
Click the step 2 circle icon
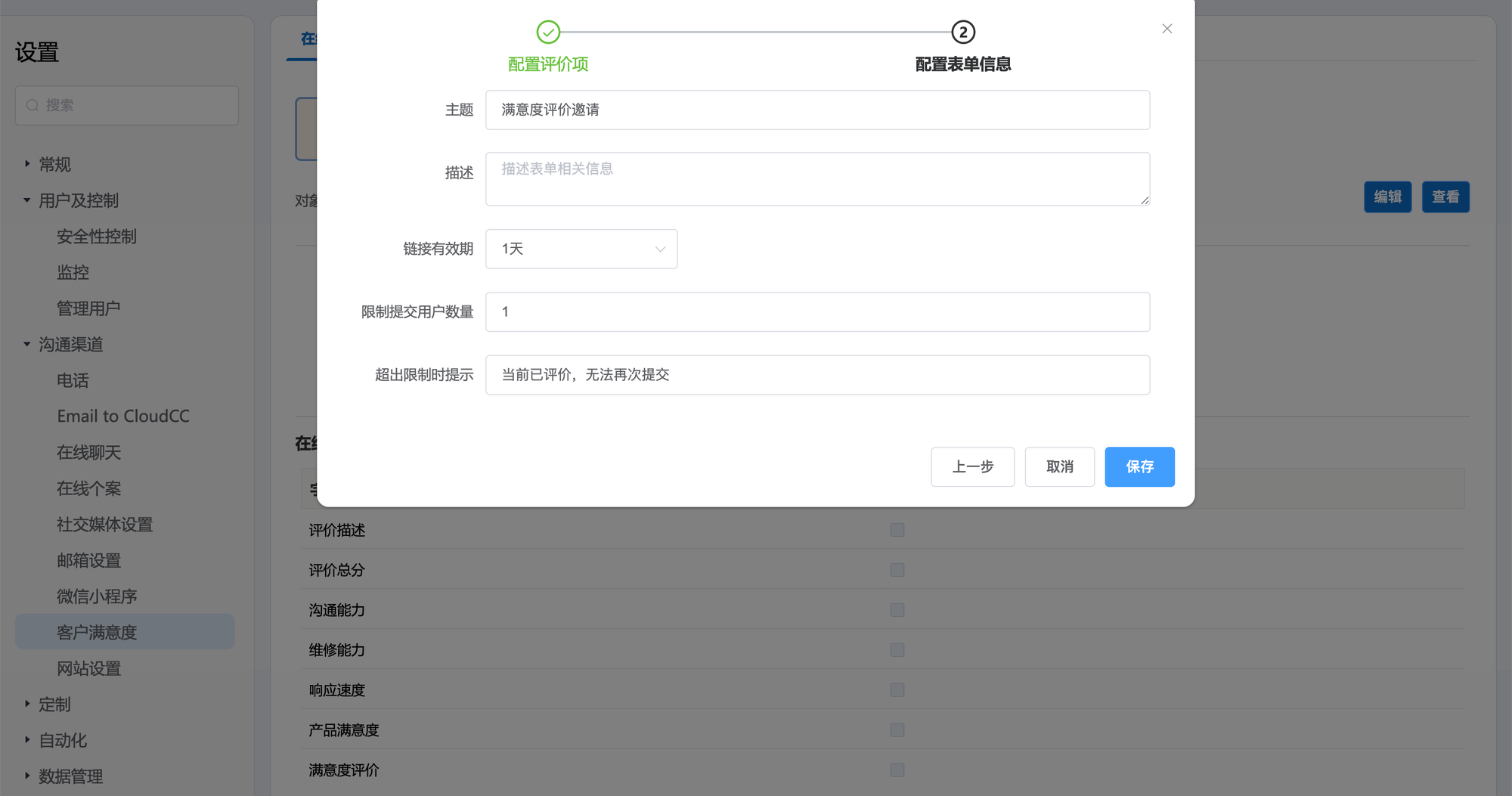pyautogui.click(x=962, y=32)
